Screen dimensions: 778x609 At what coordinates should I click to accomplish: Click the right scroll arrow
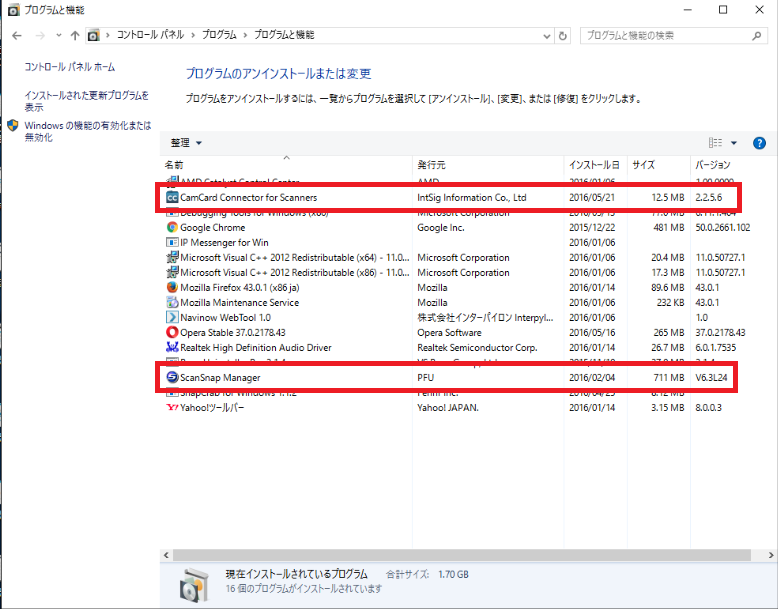coord(771,555)
